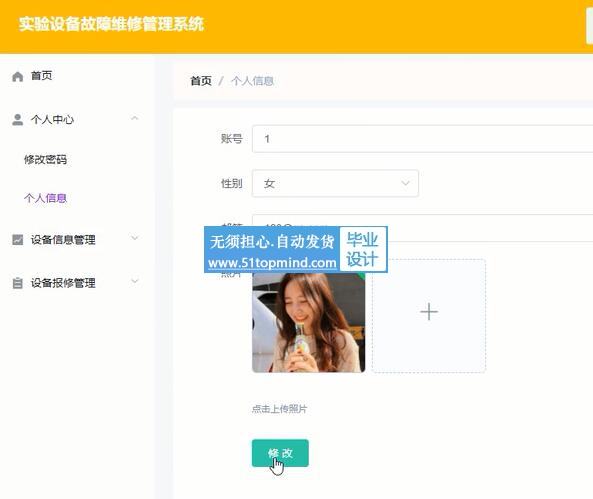Click the 个人信息 breadcrumb item
The height and width of the screenshot is (499, 593).
(x=252, y=81)
